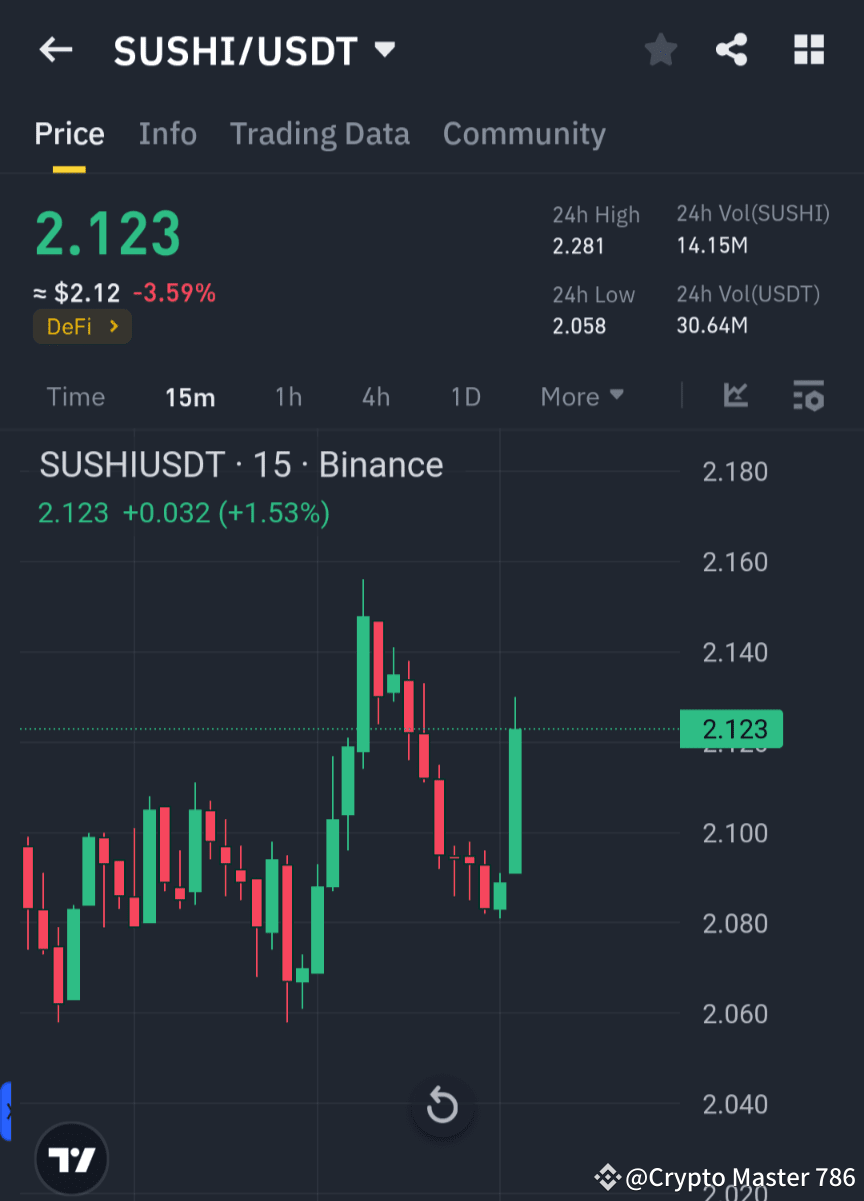Tap the Time interval option
864x1201 pixels.
click(76, 396)
